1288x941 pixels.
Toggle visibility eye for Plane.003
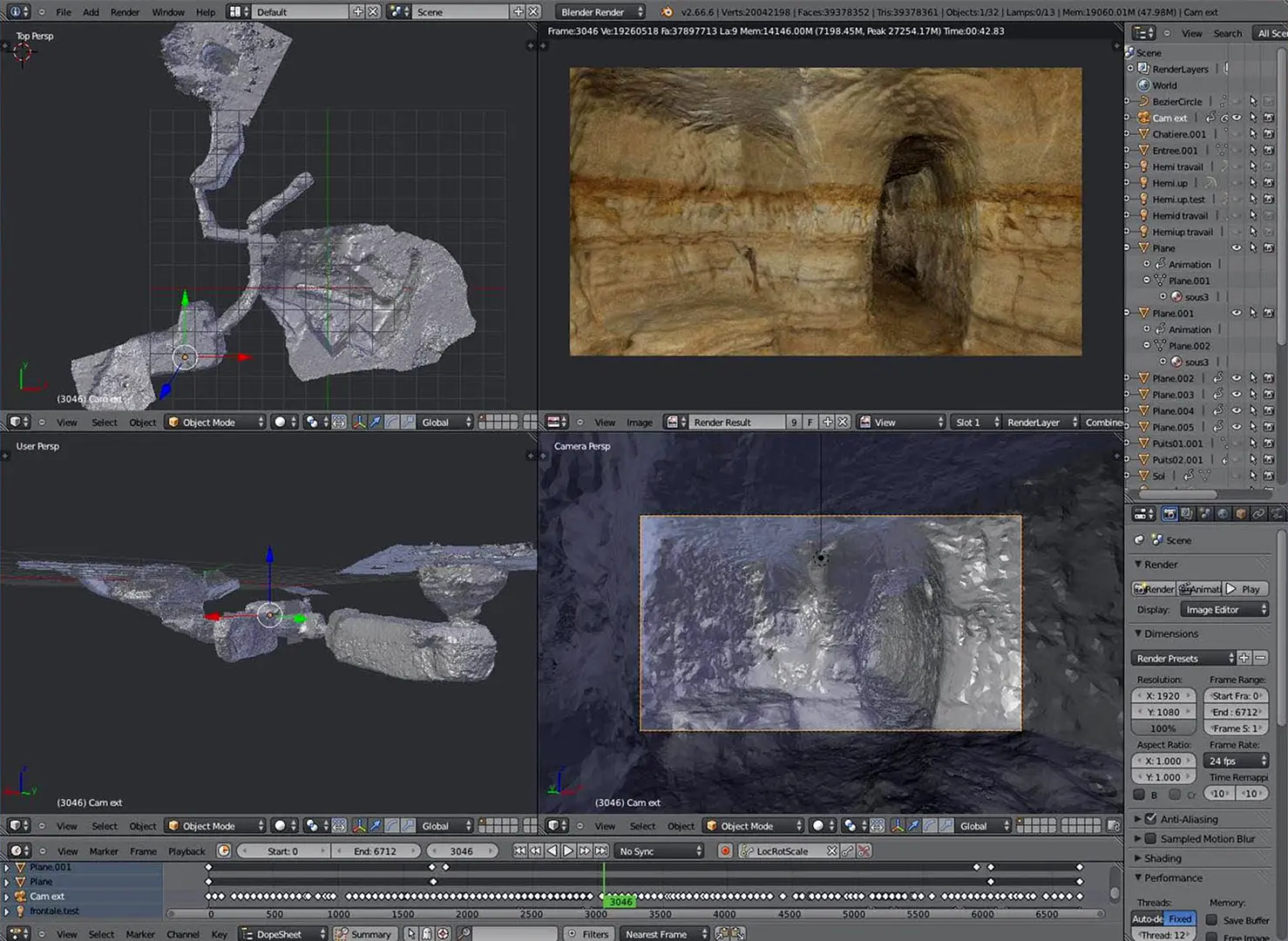click(x=1237, y=395)
